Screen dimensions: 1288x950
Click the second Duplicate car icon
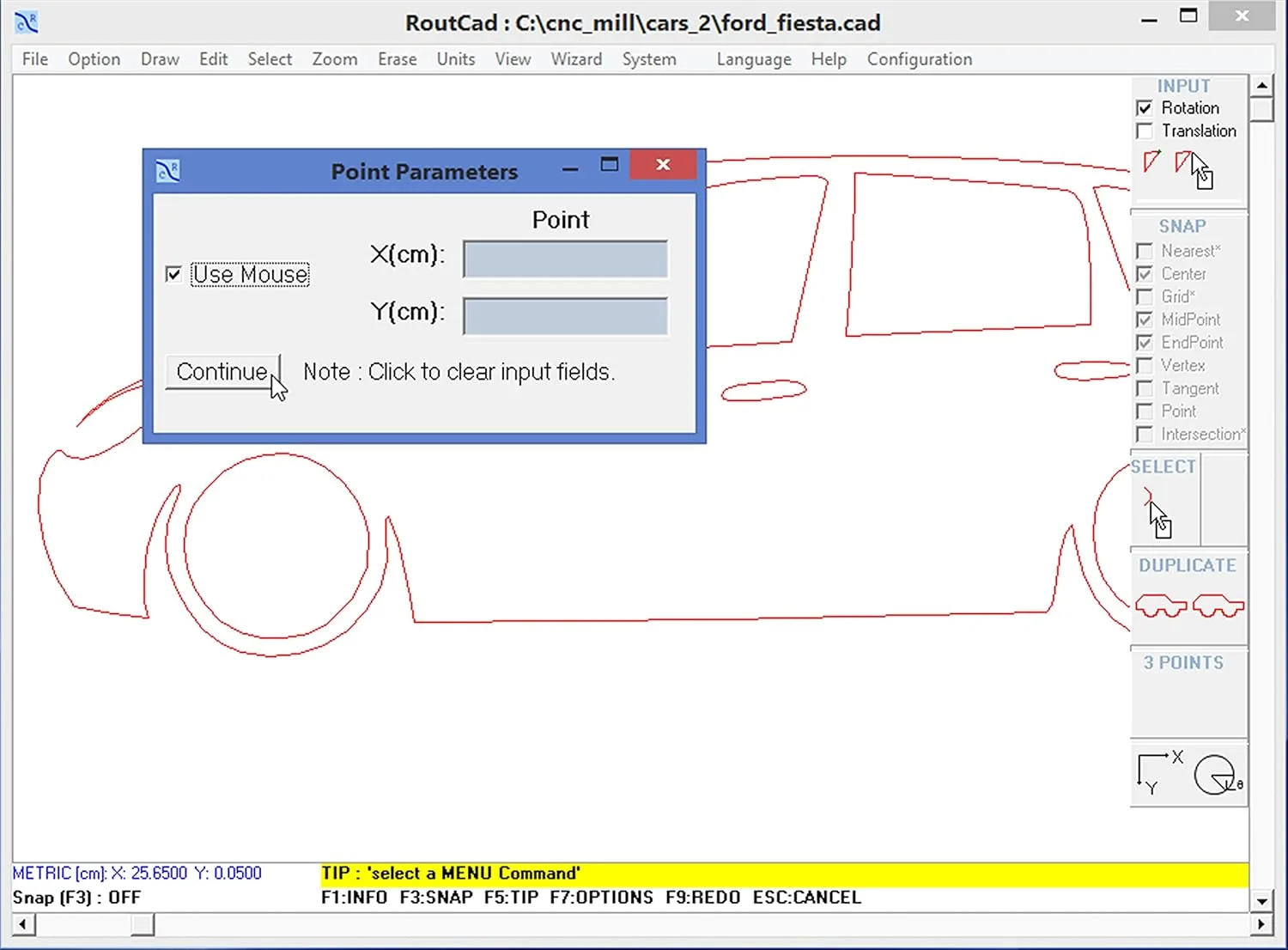(x=1218, y=605)
